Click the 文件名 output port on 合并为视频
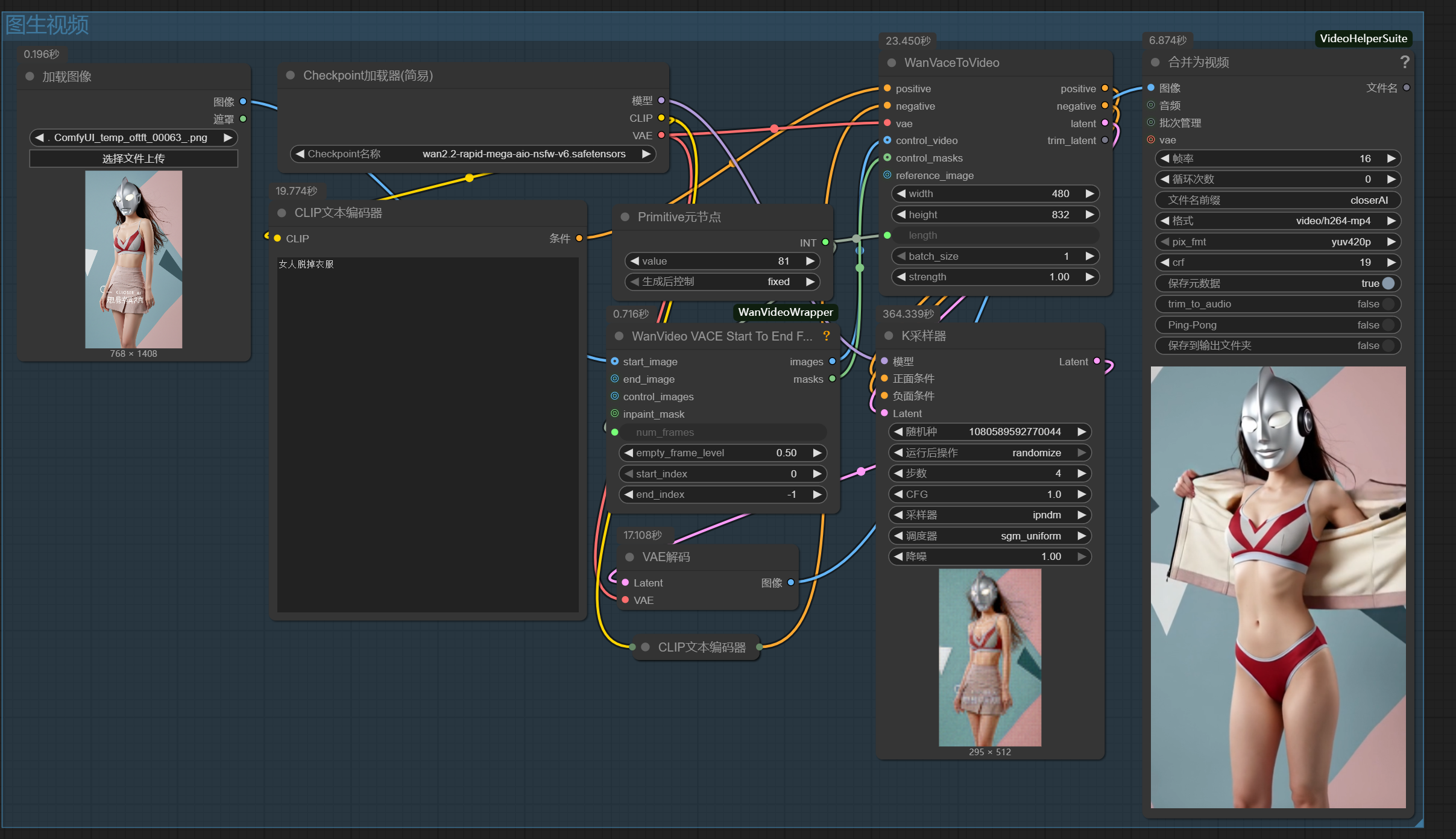 (x=1406, y=87)
